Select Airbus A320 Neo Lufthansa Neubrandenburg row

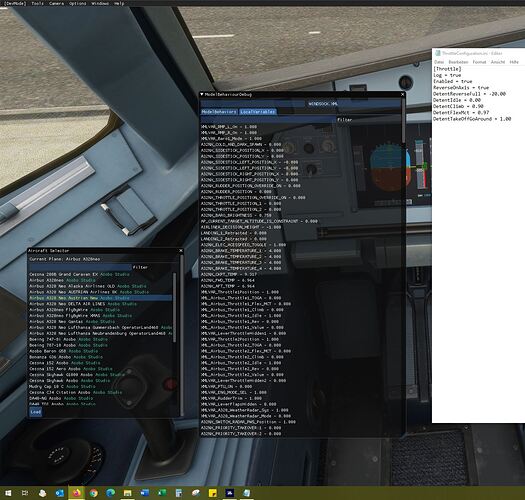100,333
